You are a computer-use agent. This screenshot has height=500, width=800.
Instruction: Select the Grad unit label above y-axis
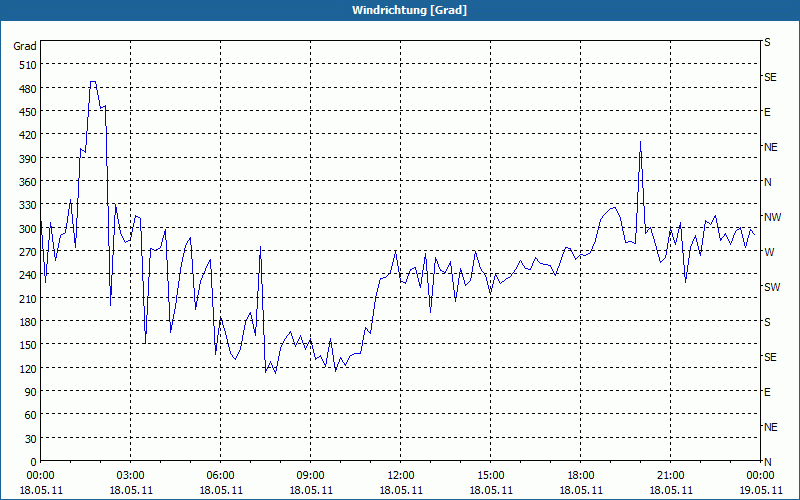point(25,46)
